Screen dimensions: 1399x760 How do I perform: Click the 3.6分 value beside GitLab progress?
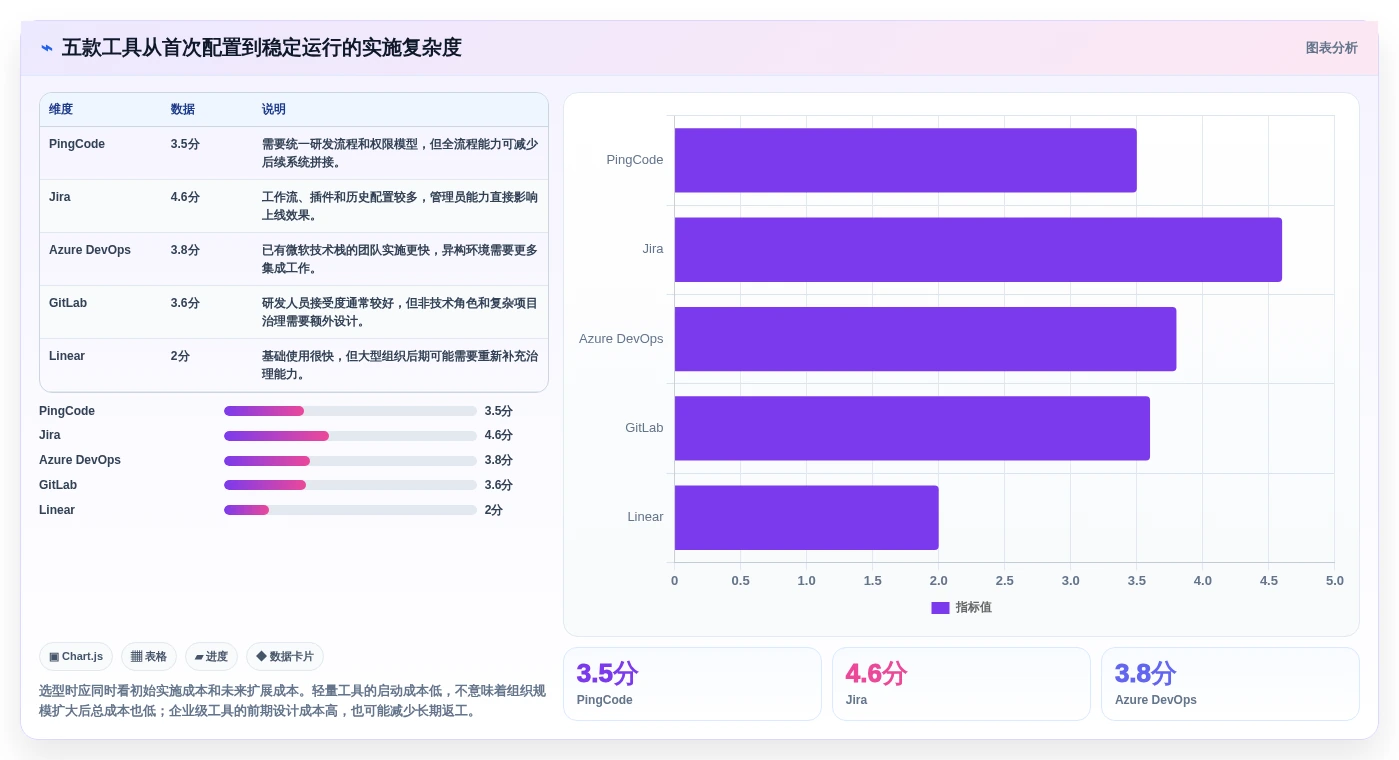coord(499,485)
